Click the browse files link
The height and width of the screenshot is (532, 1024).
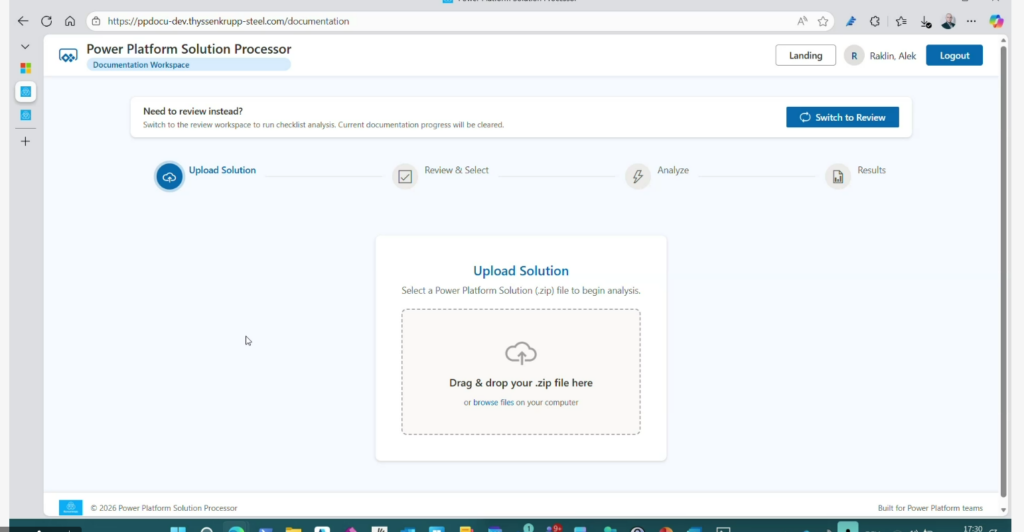[x=493, y=403]
